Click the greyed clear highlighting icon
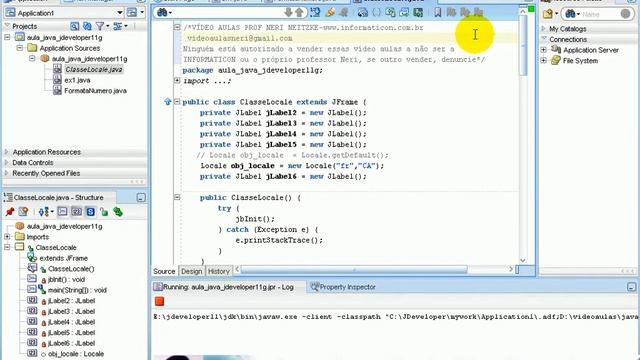Screen dimensions: 640x360 (x=344, y=13)
